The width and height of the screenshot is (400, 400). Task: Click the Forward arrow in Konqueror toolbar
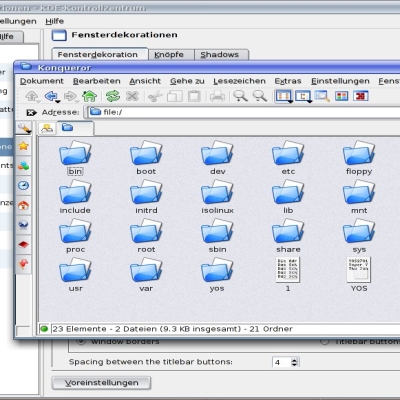[70, 96]
